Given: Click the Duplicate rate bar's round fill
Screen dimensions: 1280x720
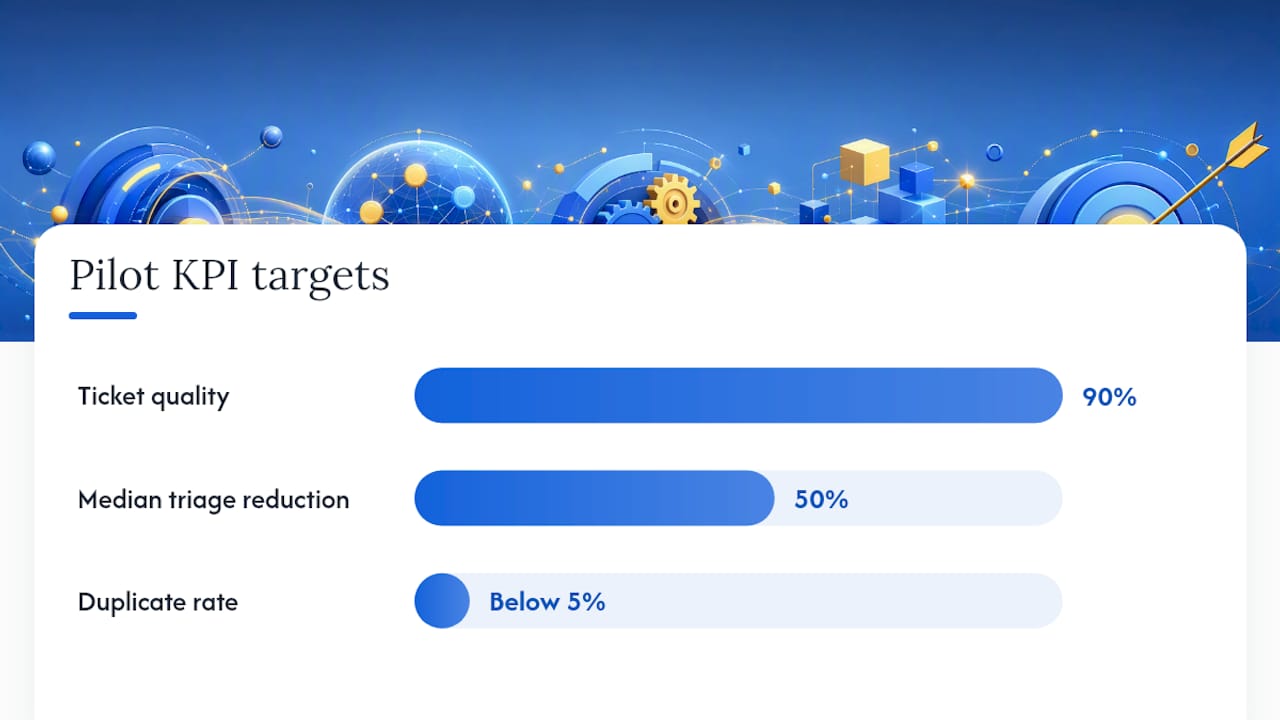Looking at the screenshot, I should (442, 601).
